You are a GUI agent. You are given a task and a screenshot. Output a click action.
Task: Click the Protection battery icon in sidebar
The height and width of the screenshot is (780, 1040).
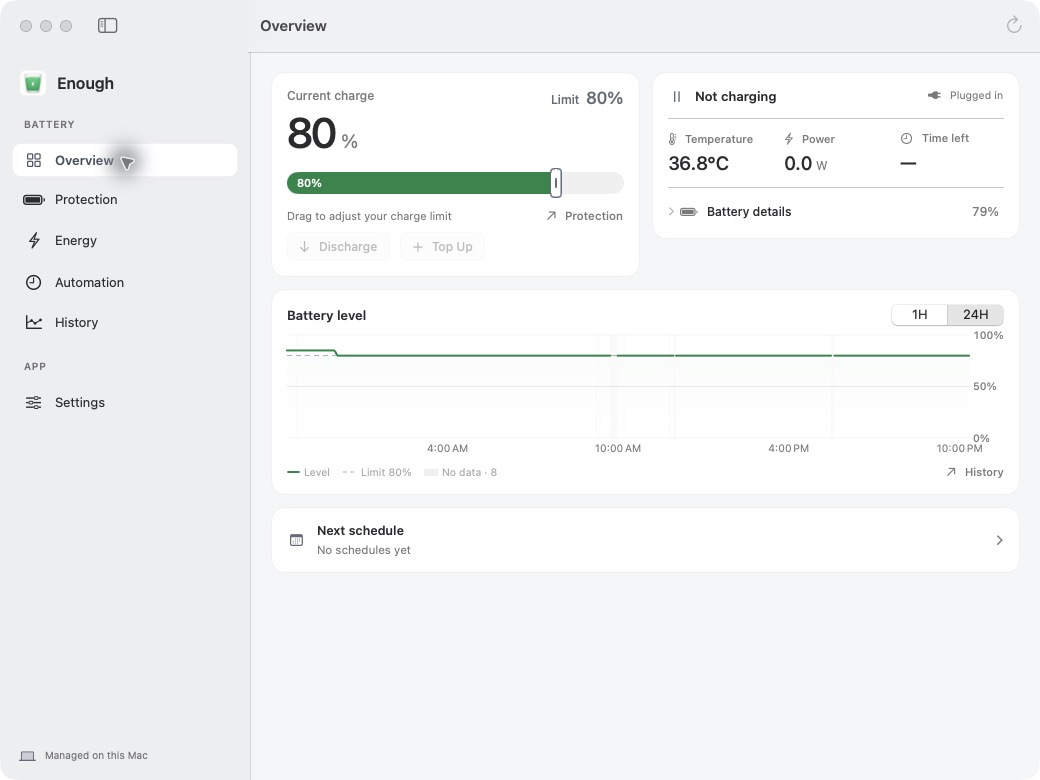(x=34, y=200)
